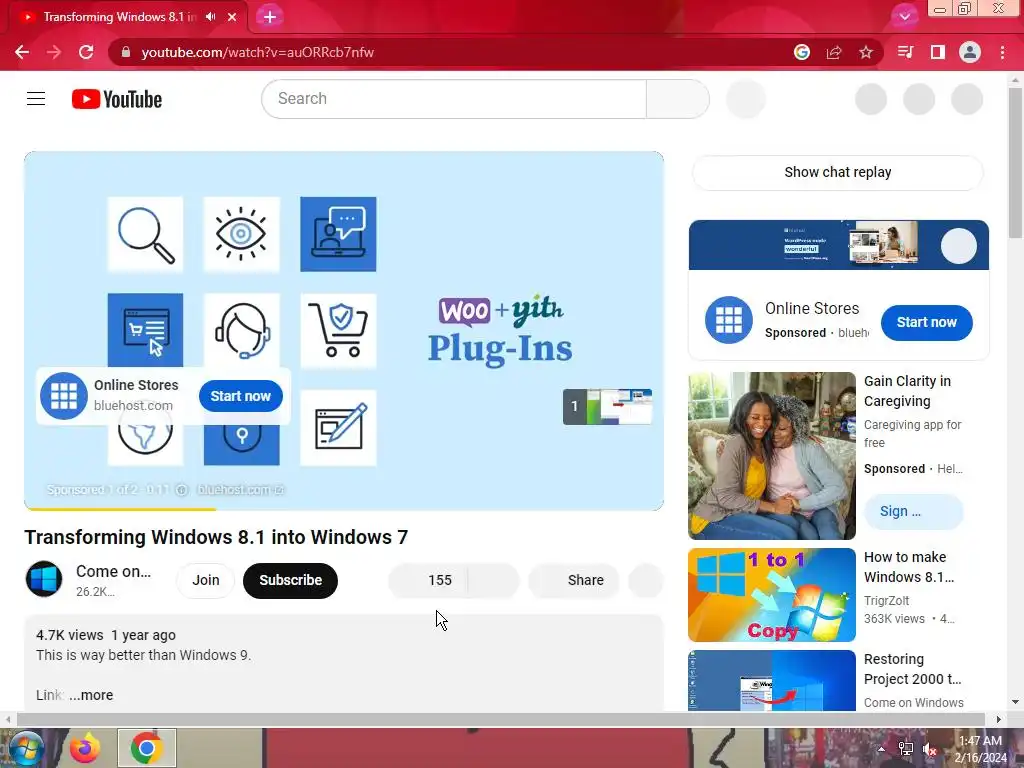Expand the description with ...more
The image size is (1024, 768).
[x=91, y=696]
